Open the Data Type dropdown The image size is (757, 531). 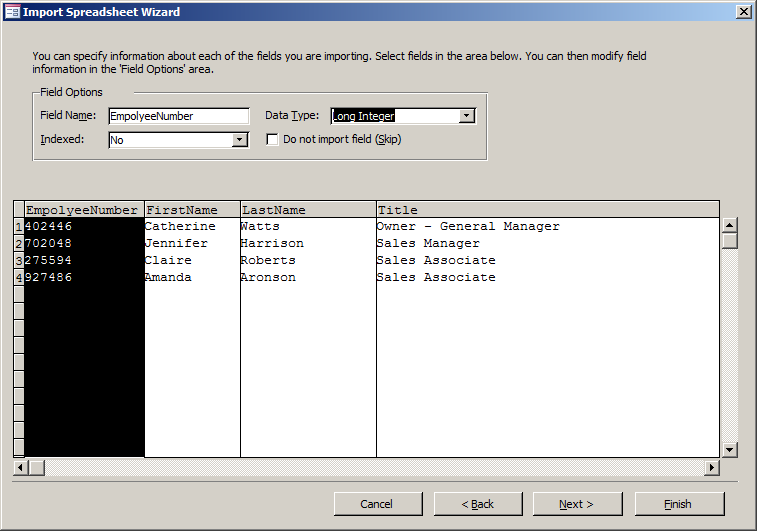point(466,116)
